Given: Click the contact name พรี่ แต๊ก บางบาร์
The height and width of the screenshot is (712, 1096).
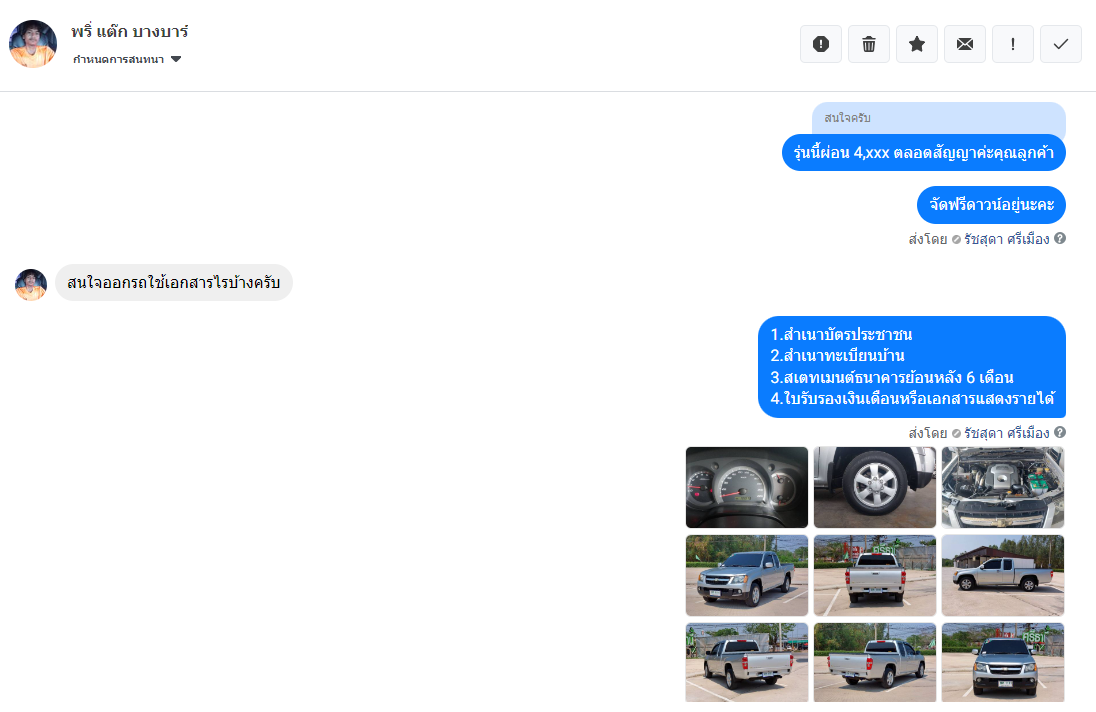Looking at the screenshot, I should [x=130, y=31].
